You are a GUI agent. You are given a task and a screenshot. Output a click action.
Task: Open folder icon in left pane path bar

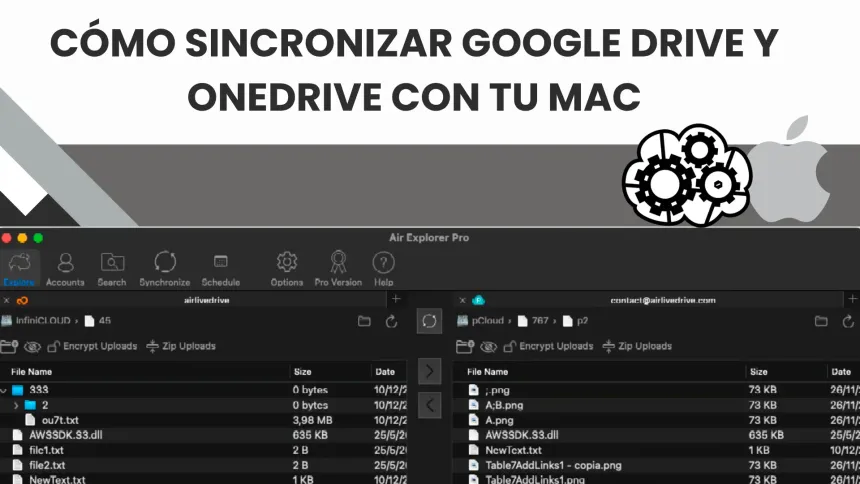click(364, 322)
